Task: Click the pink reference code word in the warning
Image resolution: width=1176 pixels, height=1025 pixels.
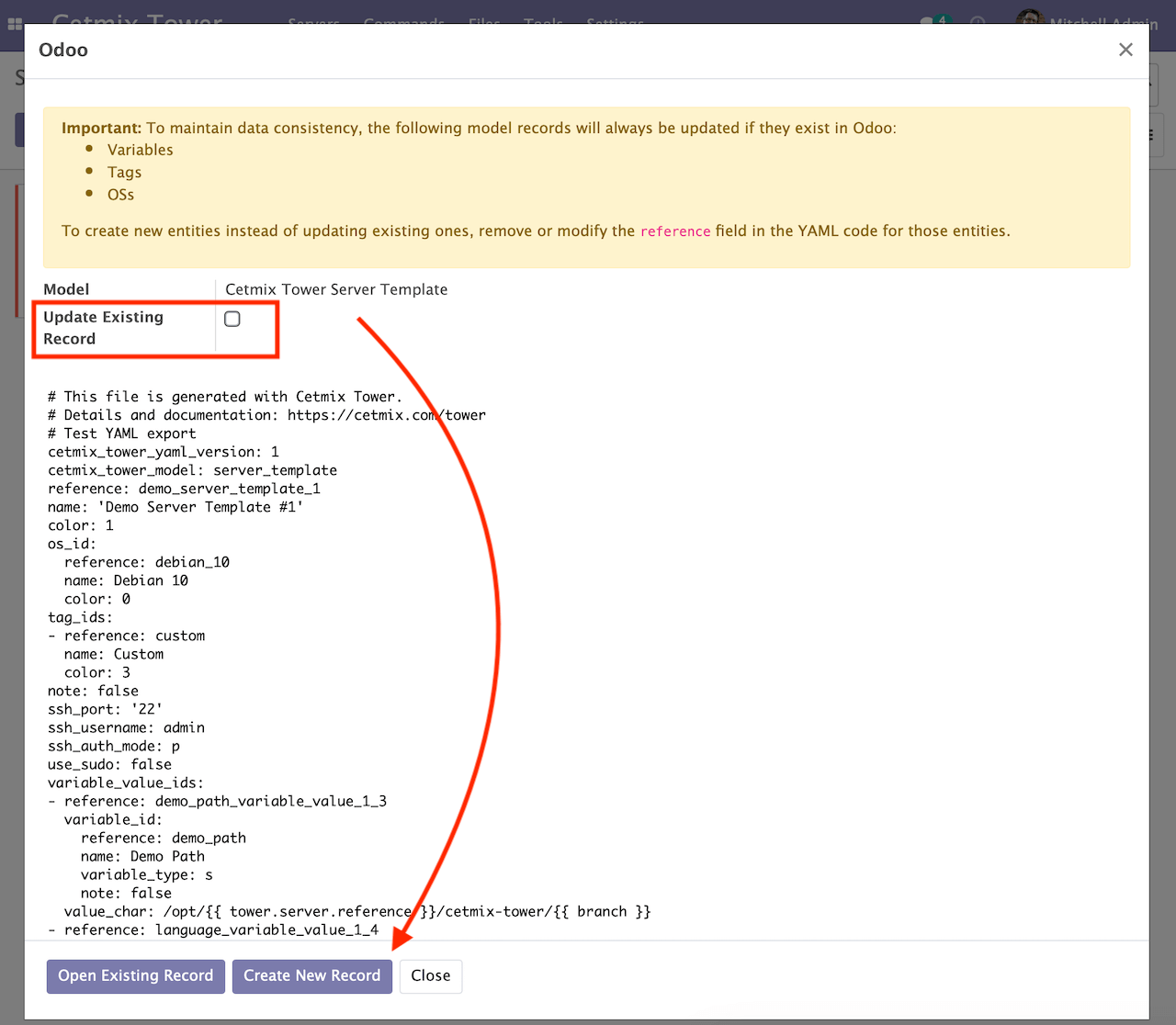Action: pos(675,231)
